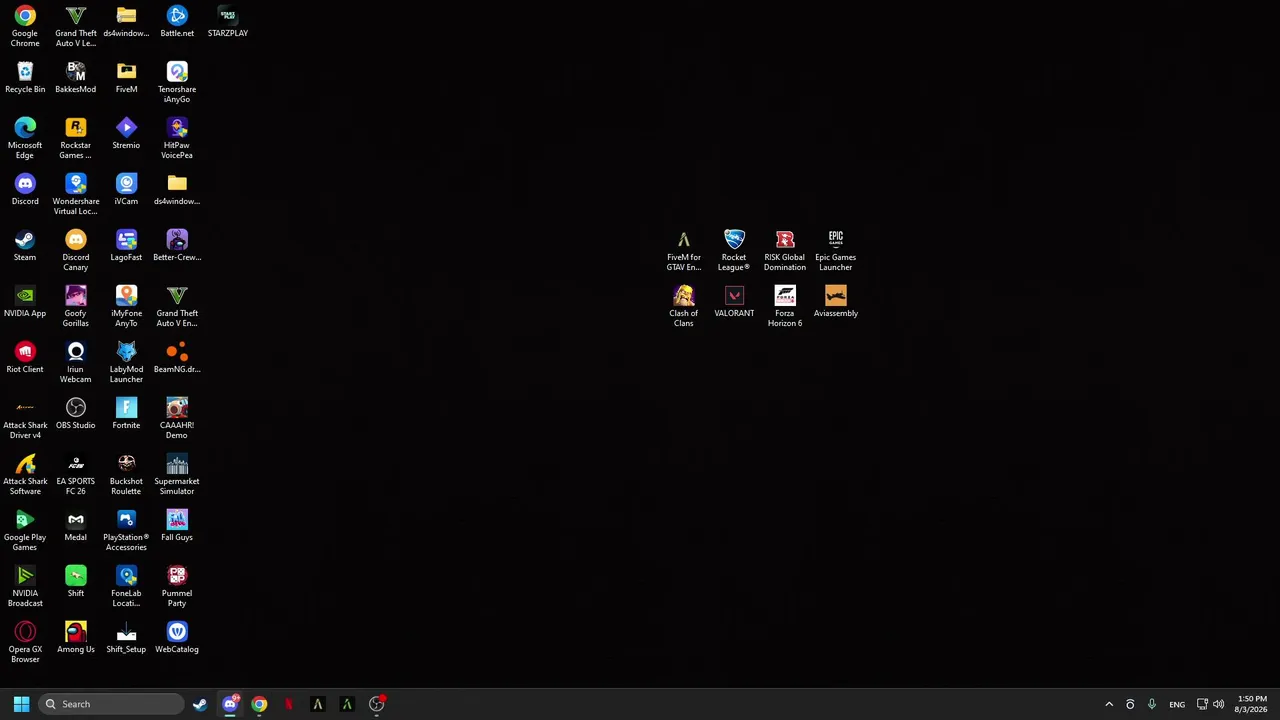This screenshot has width=1280, height=720.
Task: Select the Google Play Games icon
Action: (25, 530)
